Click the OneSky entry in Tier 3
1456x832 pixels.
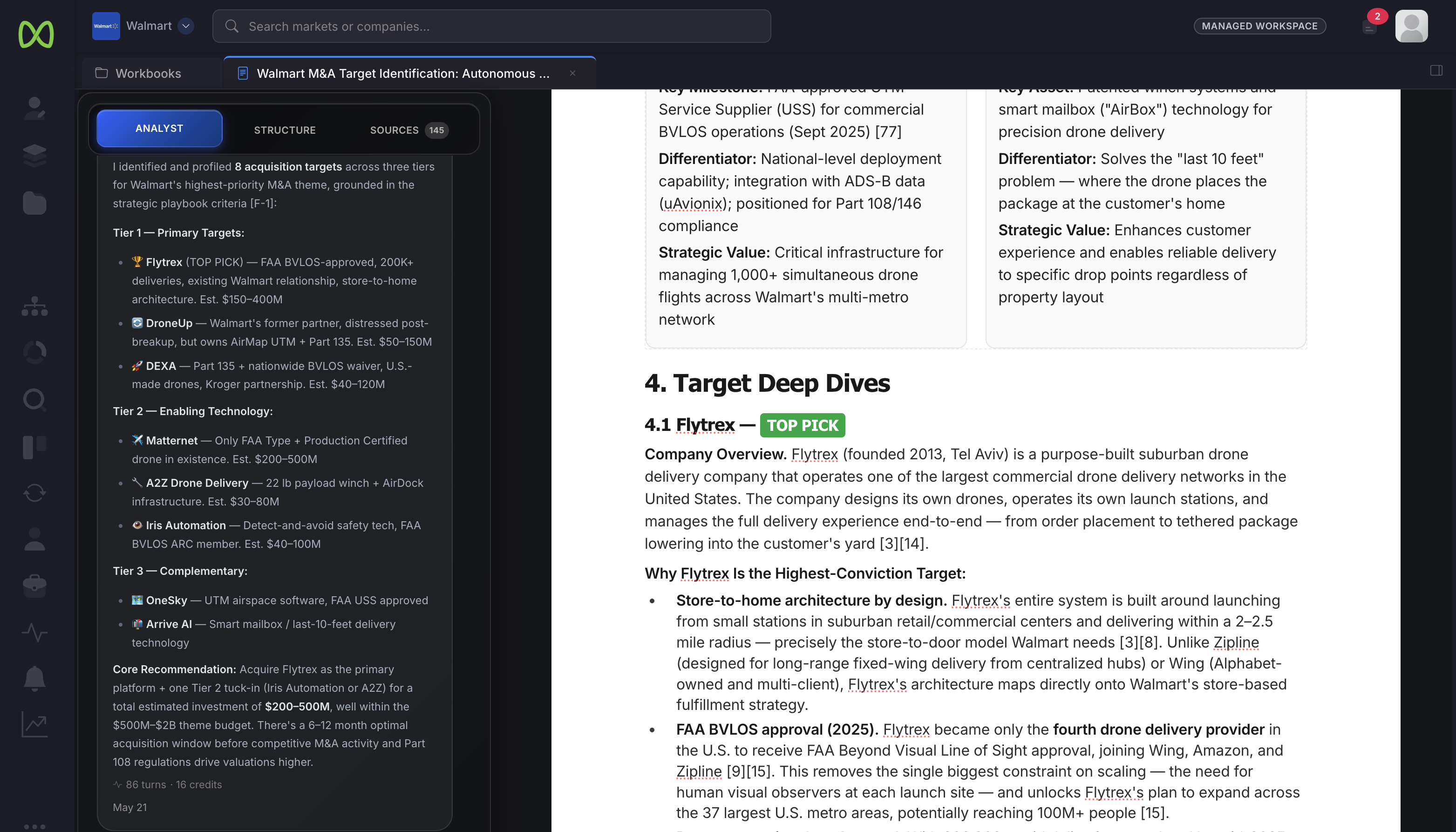coord(279,600)
